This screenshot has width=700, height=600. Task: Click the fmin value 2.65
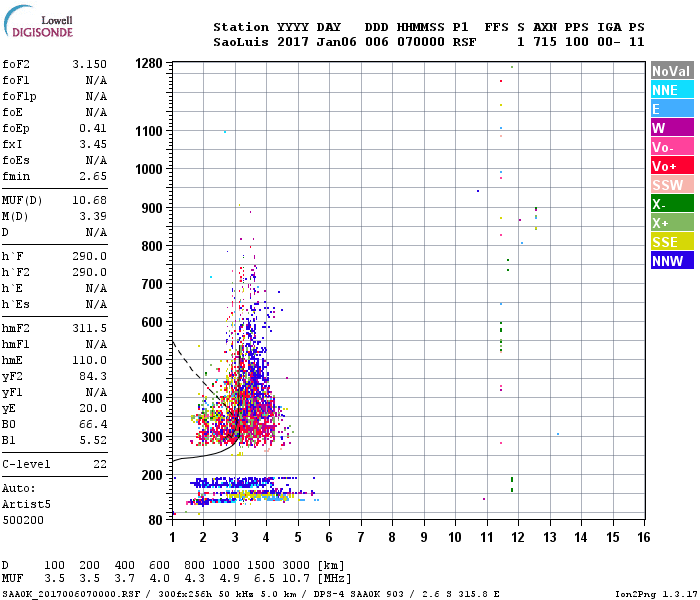(93, 176)
